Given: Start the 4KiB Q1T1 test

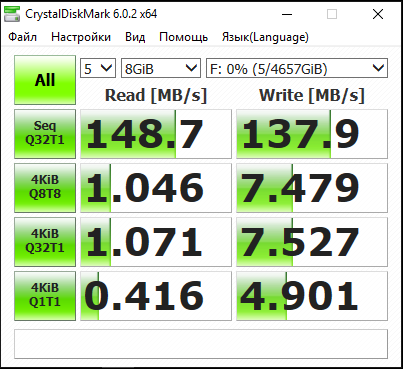Looking at the screenshot, I should (45, 296).
